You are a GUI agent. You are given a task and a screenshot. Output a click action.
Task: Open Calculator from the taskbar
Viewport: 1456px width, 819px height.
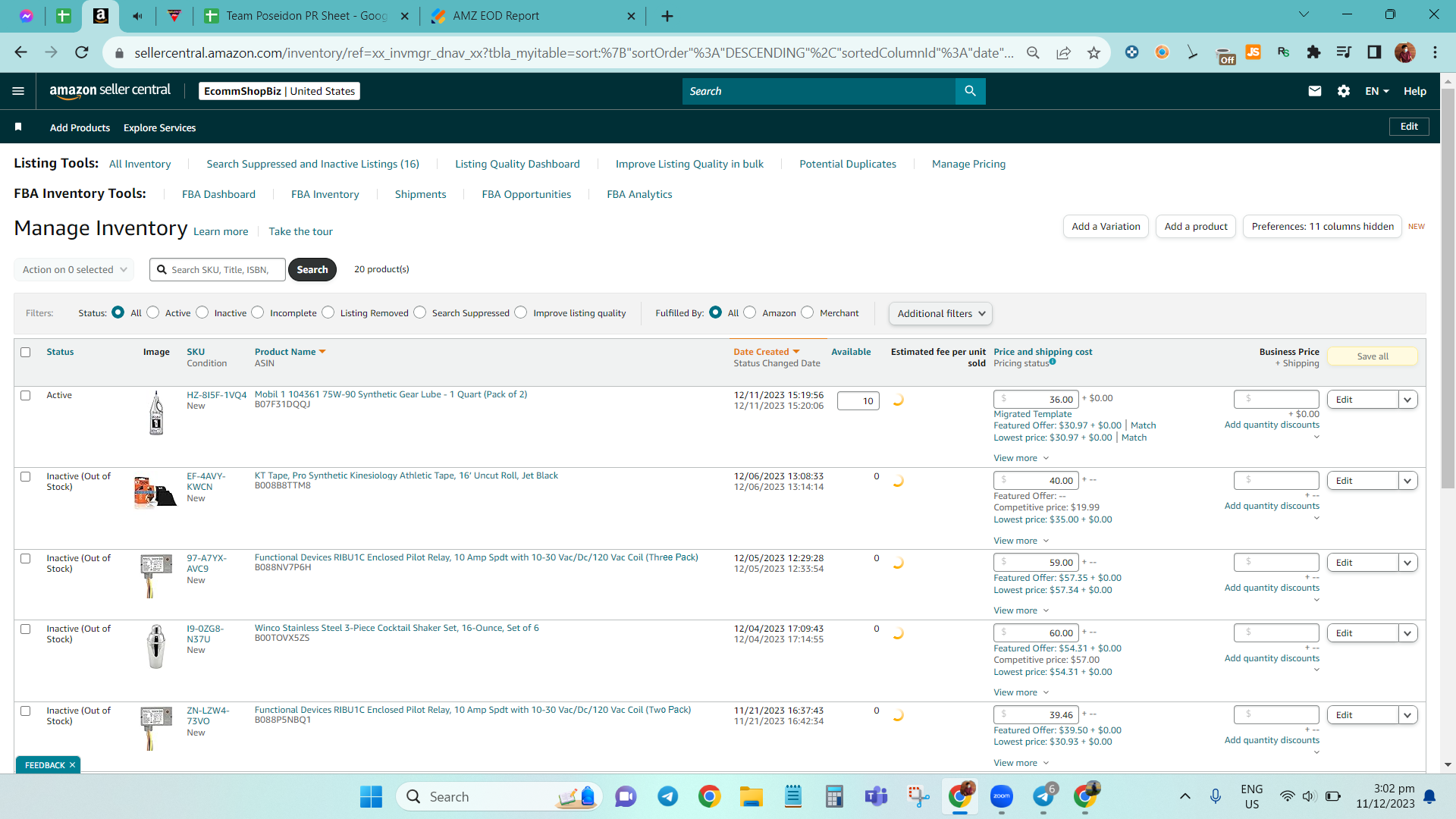click(x=834, y=796)
